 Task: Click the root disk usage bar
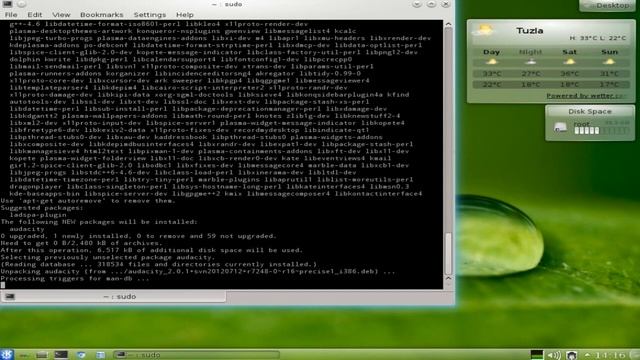602,131
